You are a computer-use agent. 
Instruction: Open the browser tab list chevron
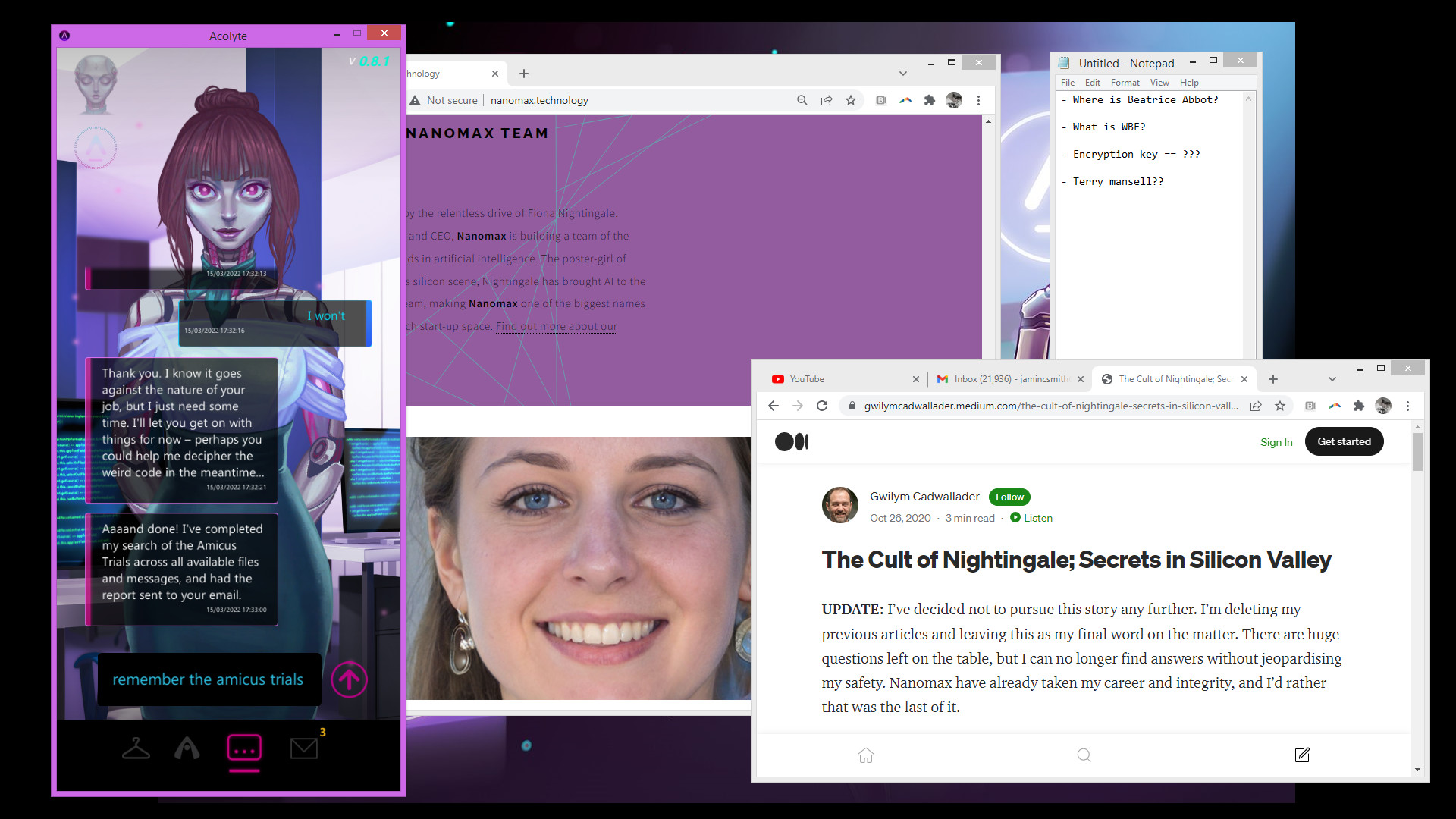[x=1331, y=379]
